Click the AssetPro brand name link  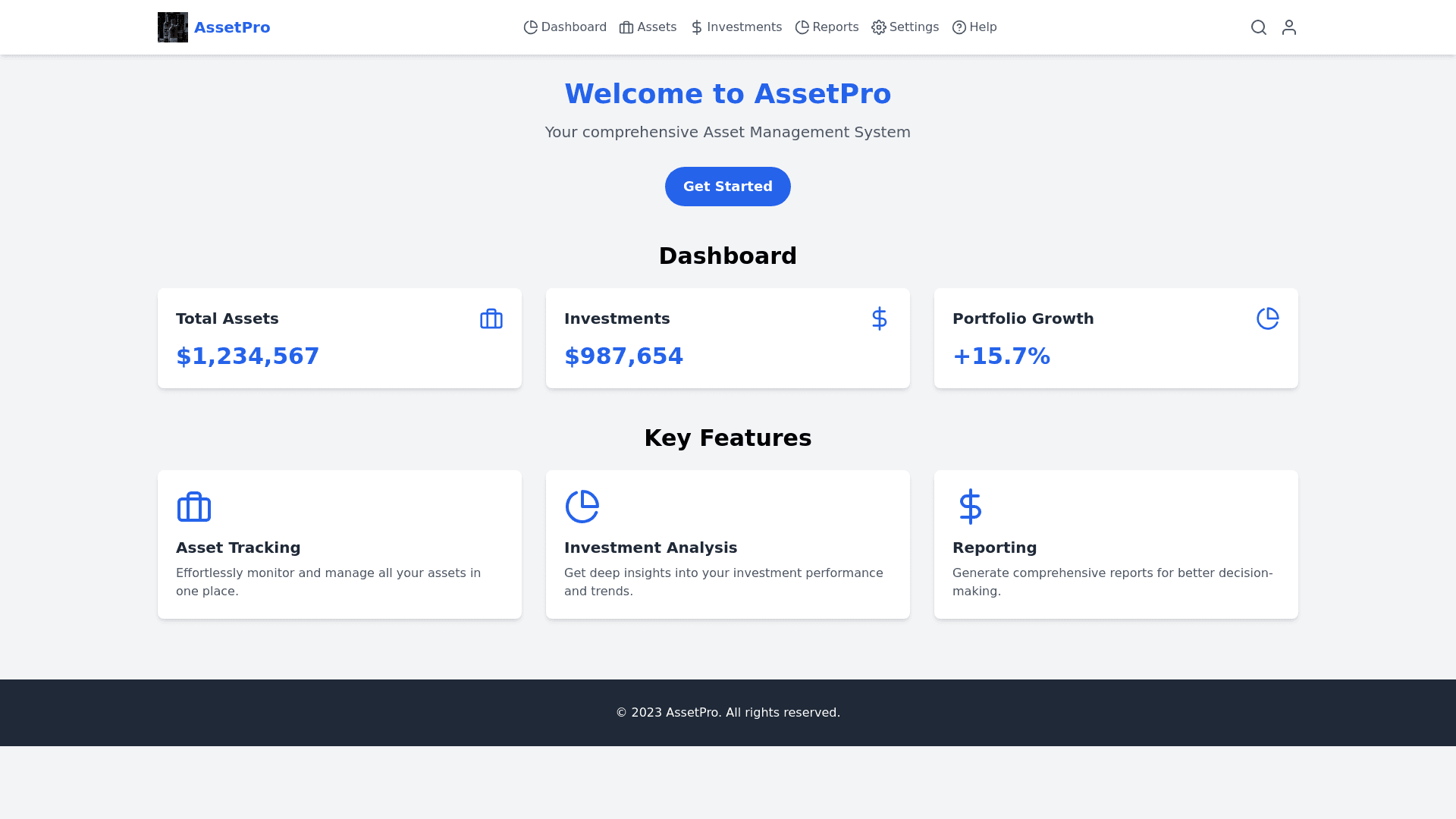tap(232, 27)
